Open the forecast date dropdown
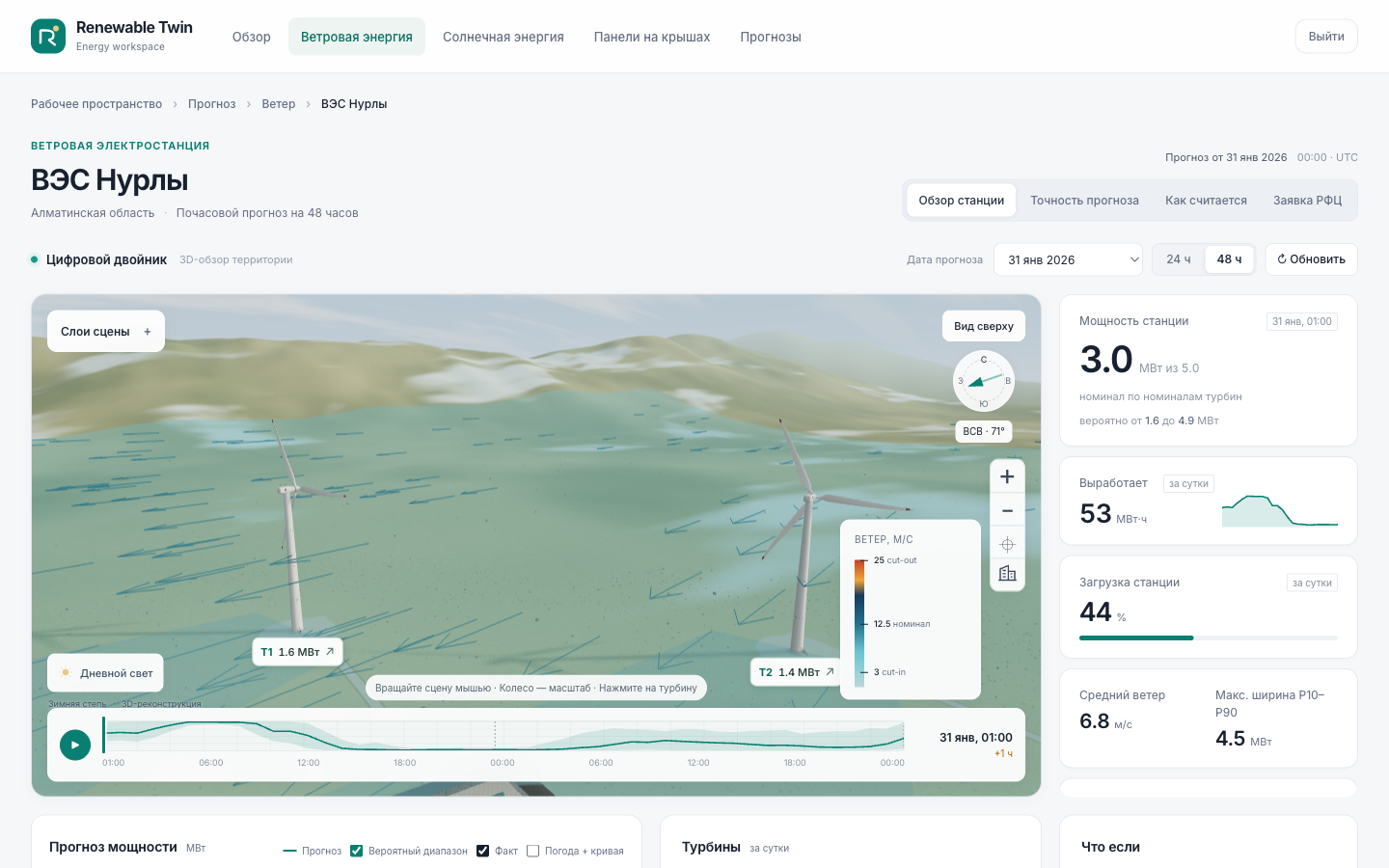Viewport: 1389px width, 868px height. [x=1068, y=259]
